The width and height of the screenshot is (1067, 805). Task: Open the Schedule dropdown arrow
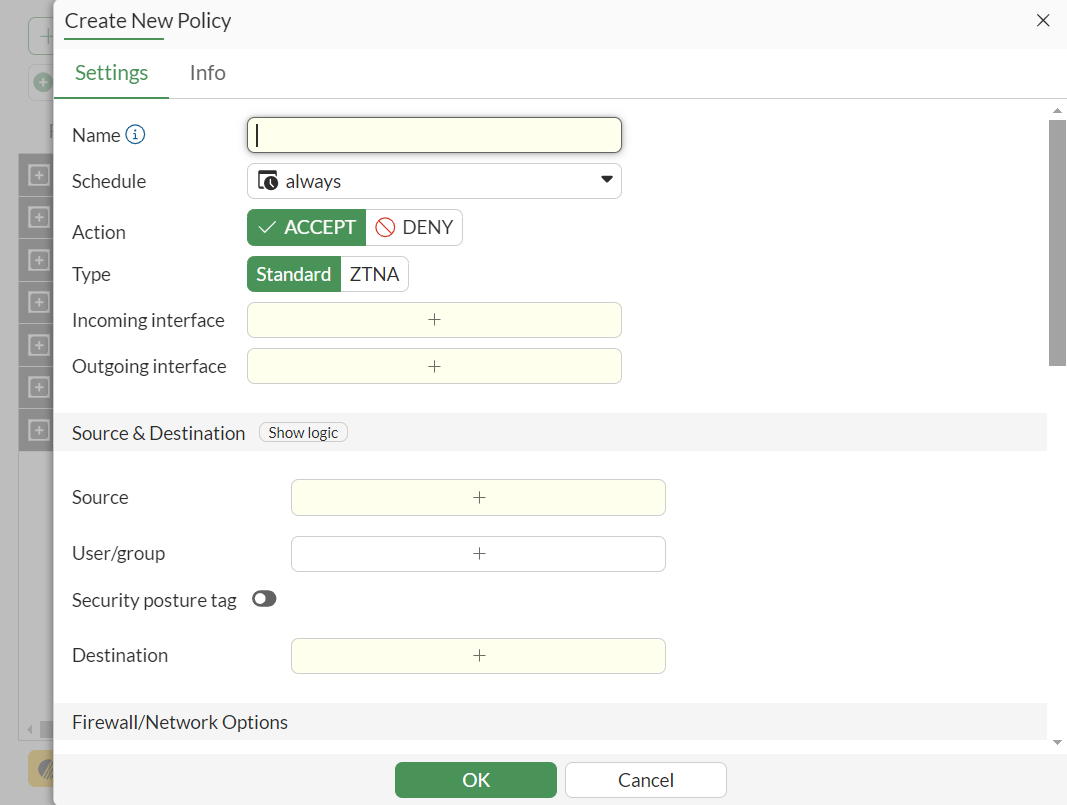(x=606, y=180)
